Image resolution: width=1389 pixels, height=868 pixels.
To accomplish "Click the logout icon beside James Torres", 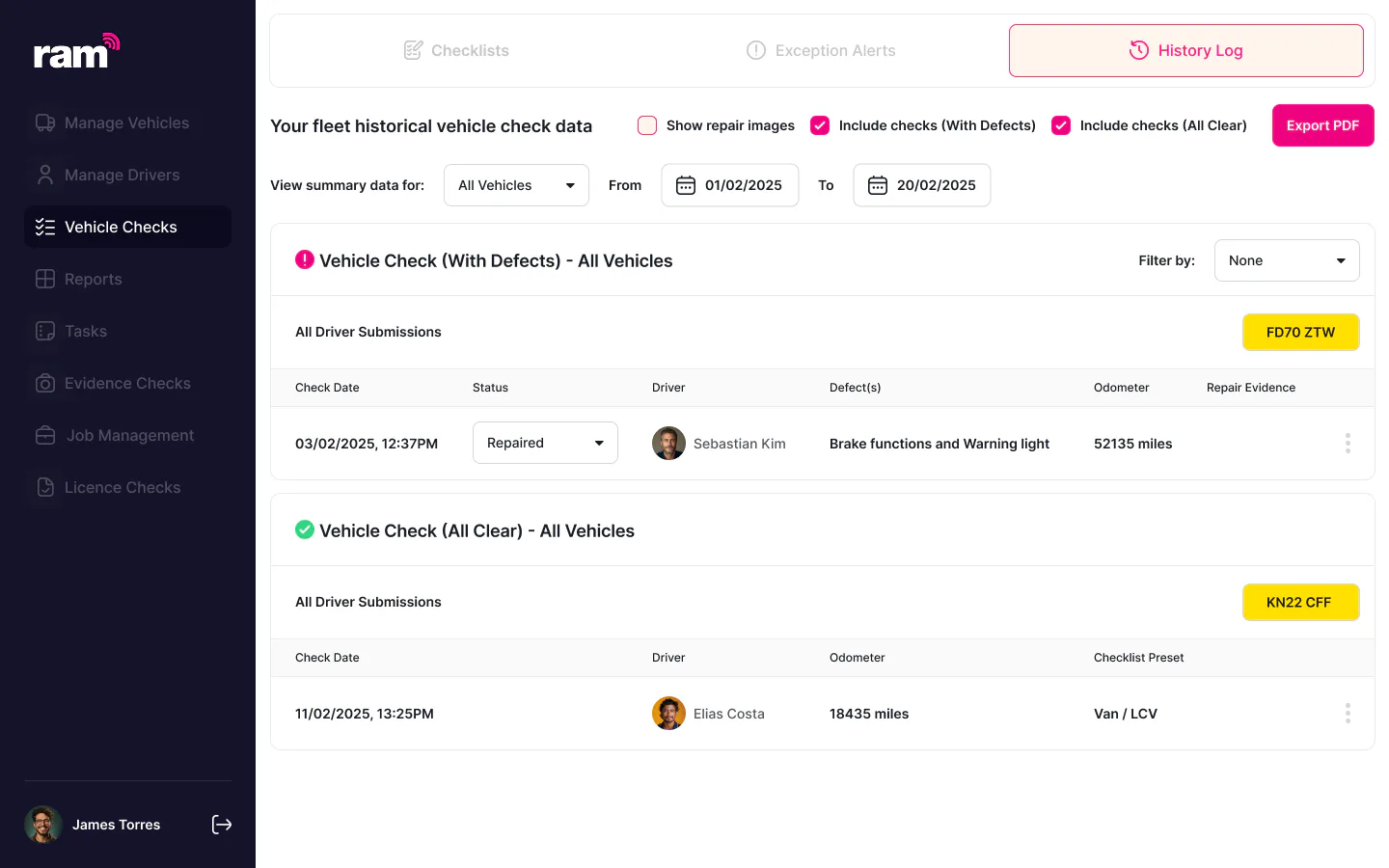I will point(222,825).
